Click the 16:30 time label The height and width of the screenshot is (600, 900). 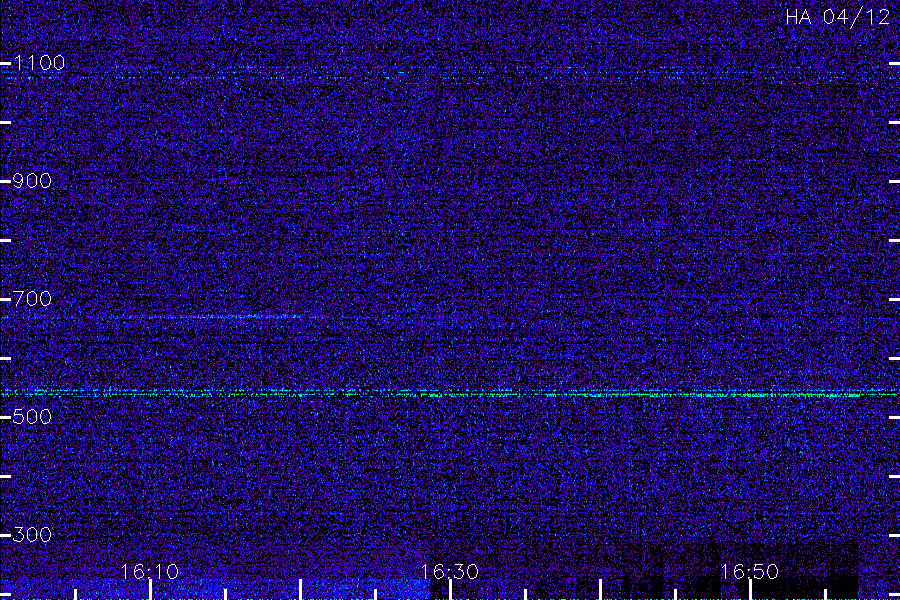point(450,572)
